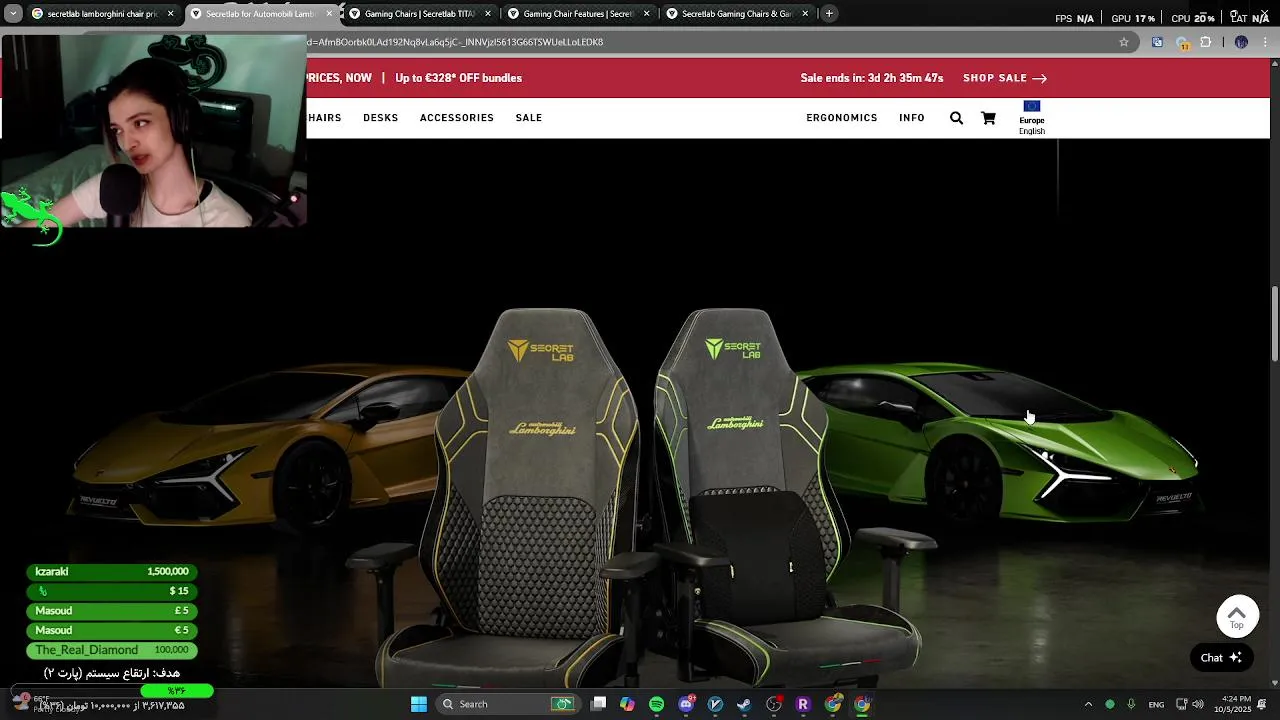Image resolution: width=1280 pixels, height=720 pixels.
Task: Open Copilot from the taskbar
Action: (x=627, y=704)
